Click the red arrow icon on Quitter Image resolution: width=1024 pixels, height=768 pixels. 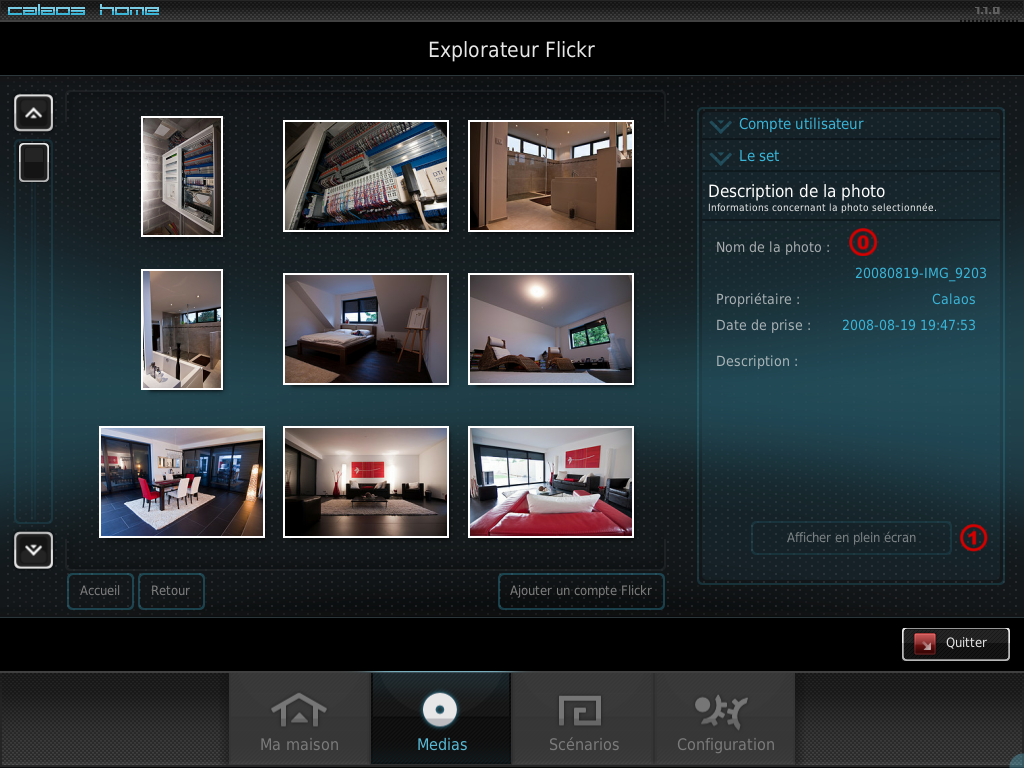point(925,644)
